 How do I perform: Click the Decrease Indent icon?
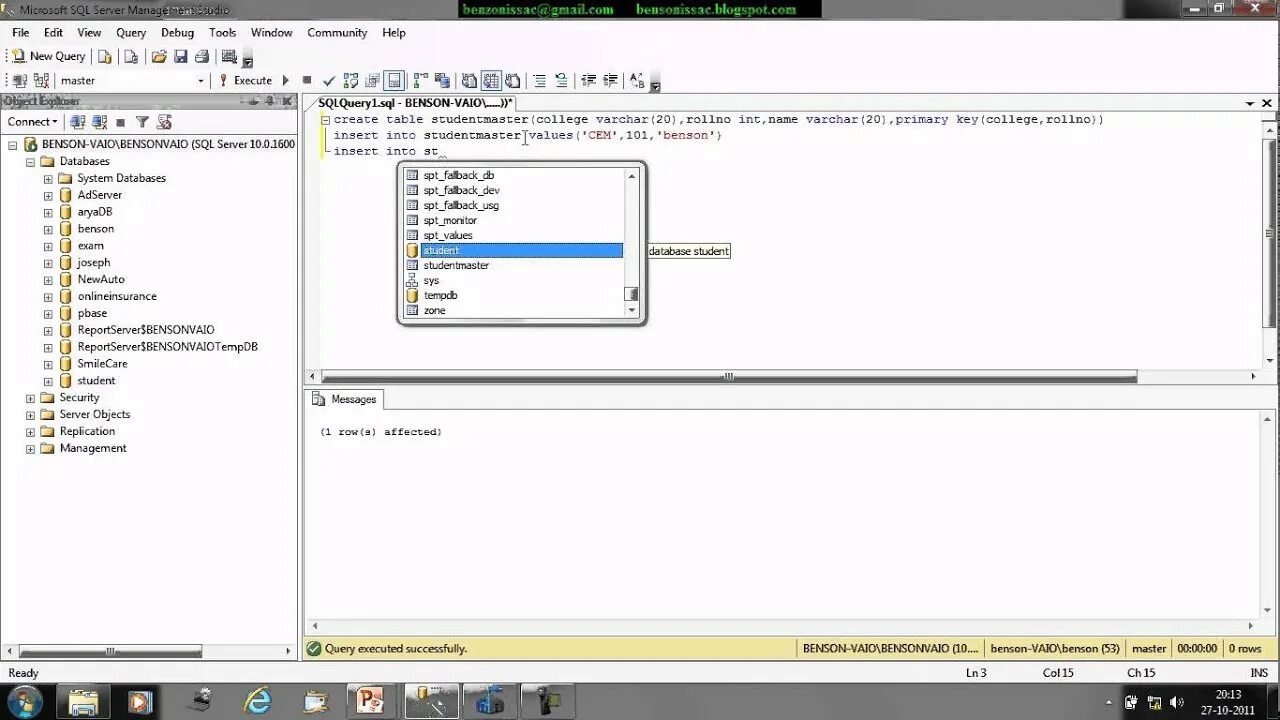[x=588, y=80]
